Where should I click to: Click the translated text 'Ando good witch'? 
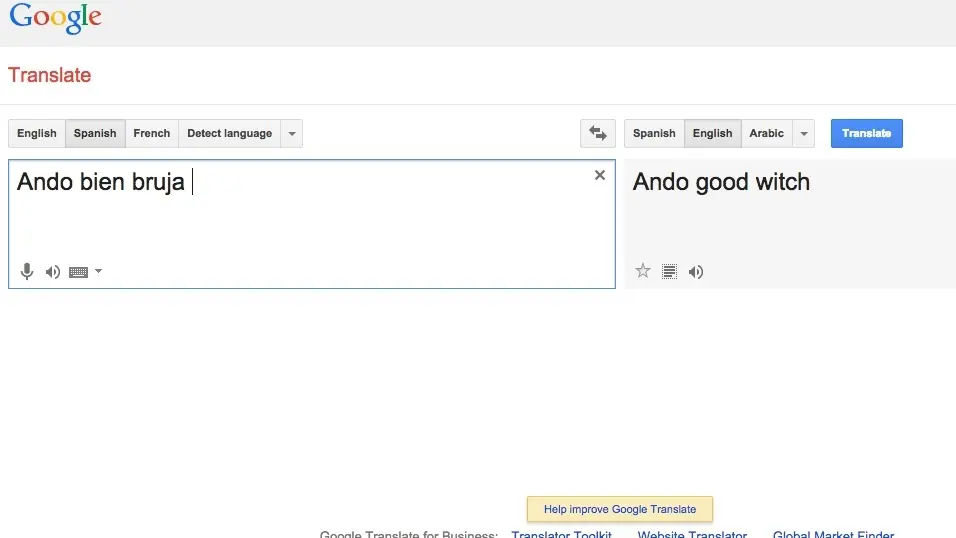(721, 182)
